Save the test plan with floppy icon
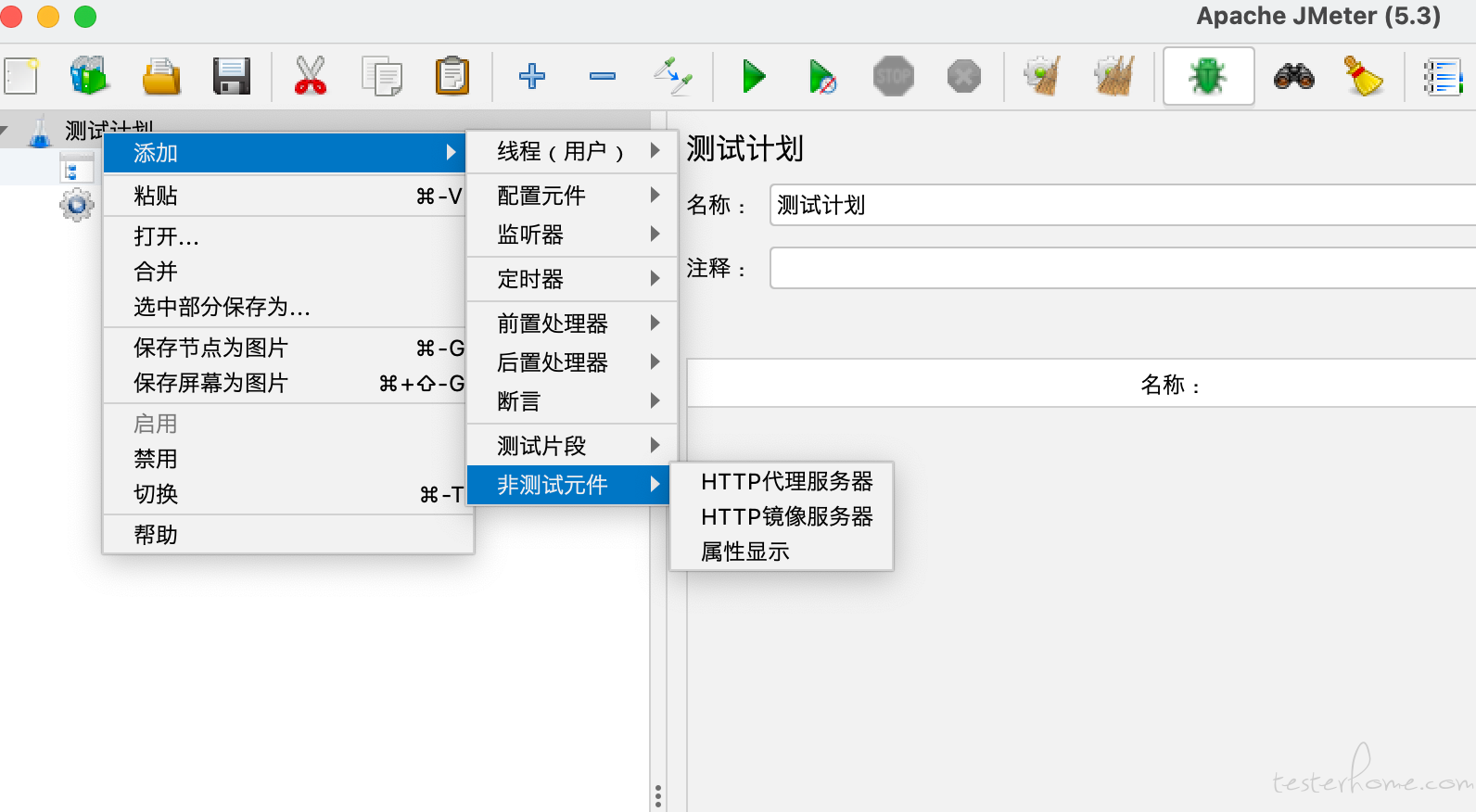This screenshot has height=812, width=1476. coord(232,76)
